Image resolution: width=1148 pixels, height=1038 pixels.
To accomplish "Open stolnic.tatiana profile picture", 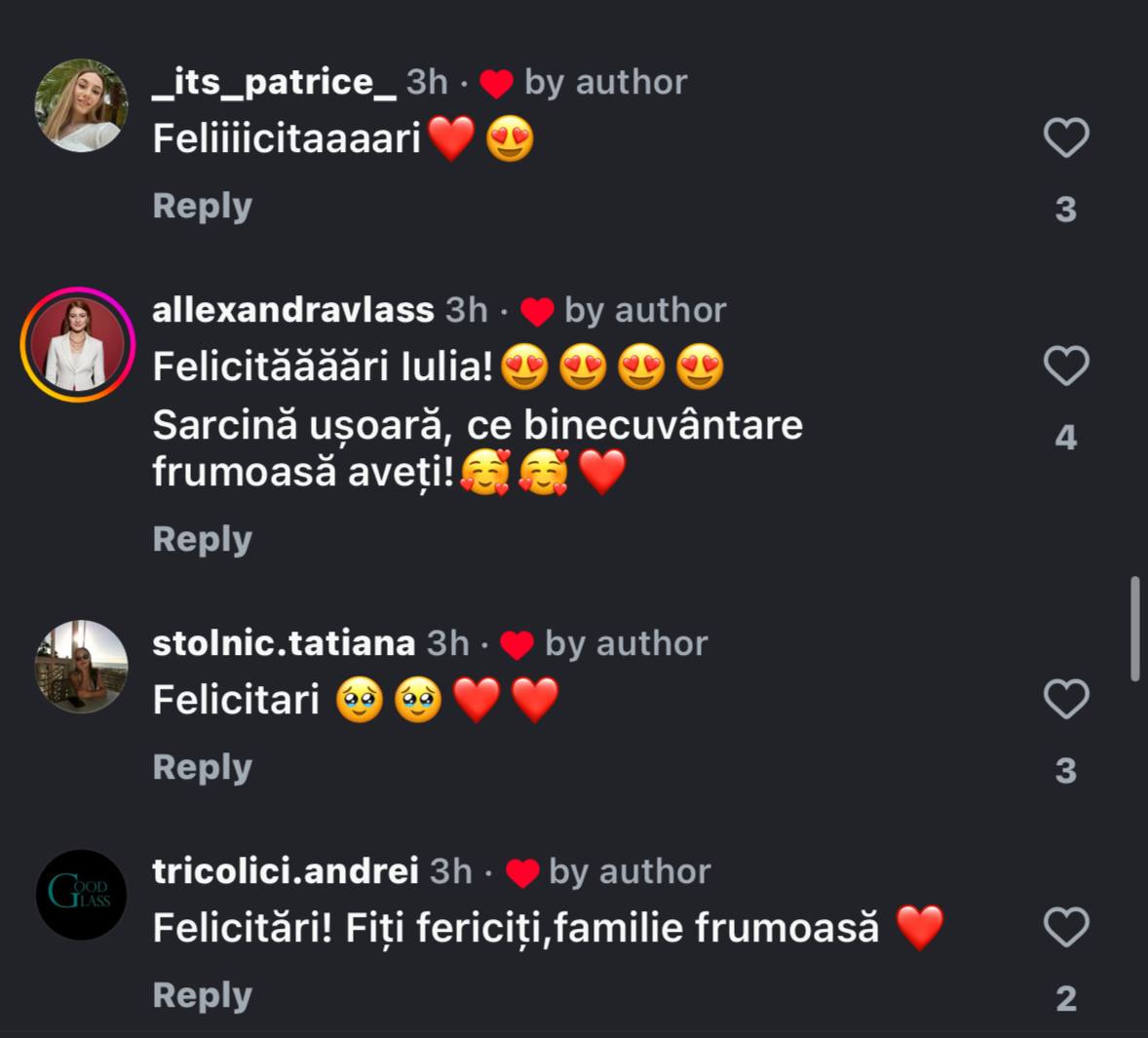I will [x=81, y=666].
